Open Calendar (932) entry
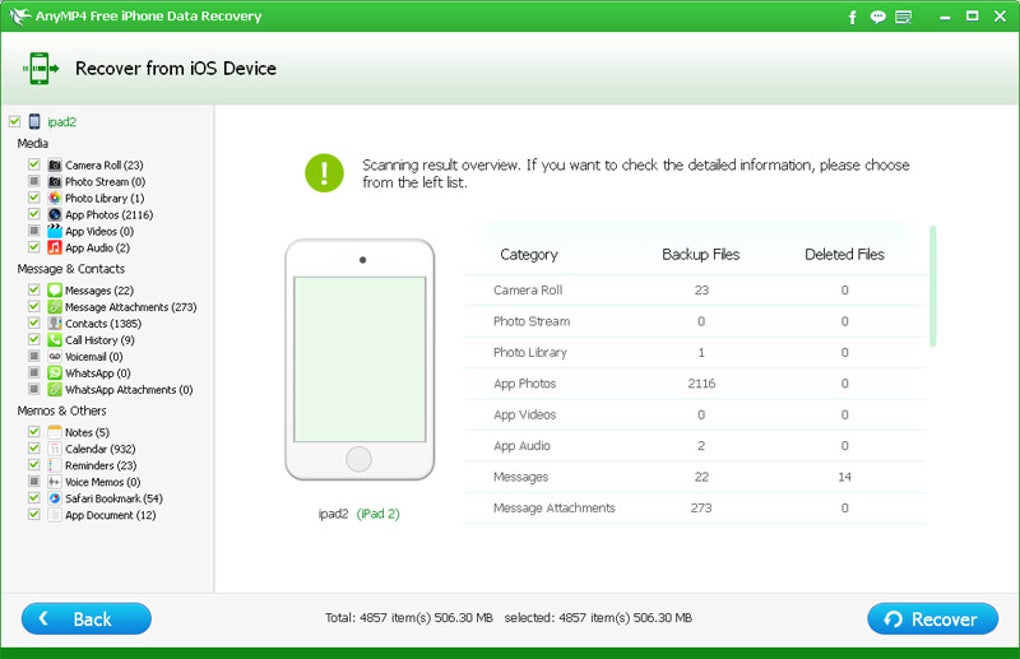The image size is (1020, 659). [100, 449]
